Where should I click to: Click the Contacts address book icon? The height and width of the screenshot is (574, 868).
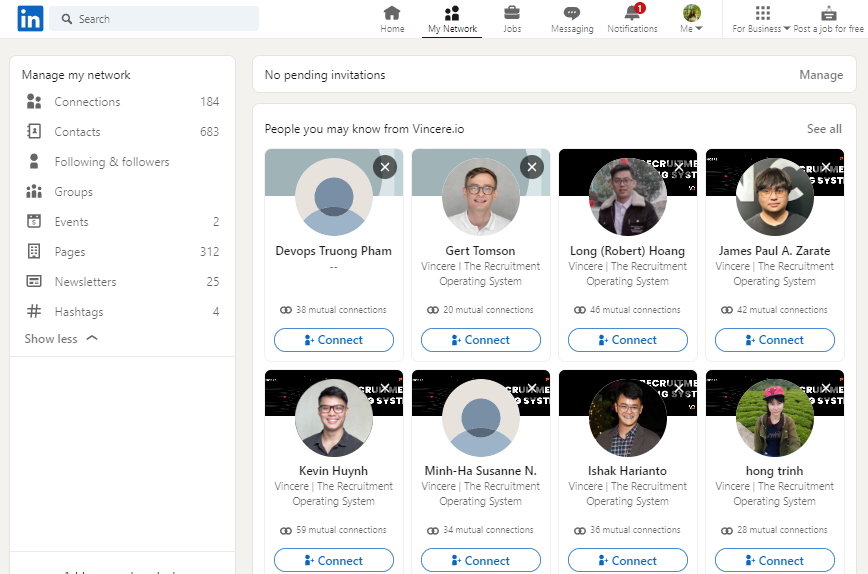click(x=34, y=131)
